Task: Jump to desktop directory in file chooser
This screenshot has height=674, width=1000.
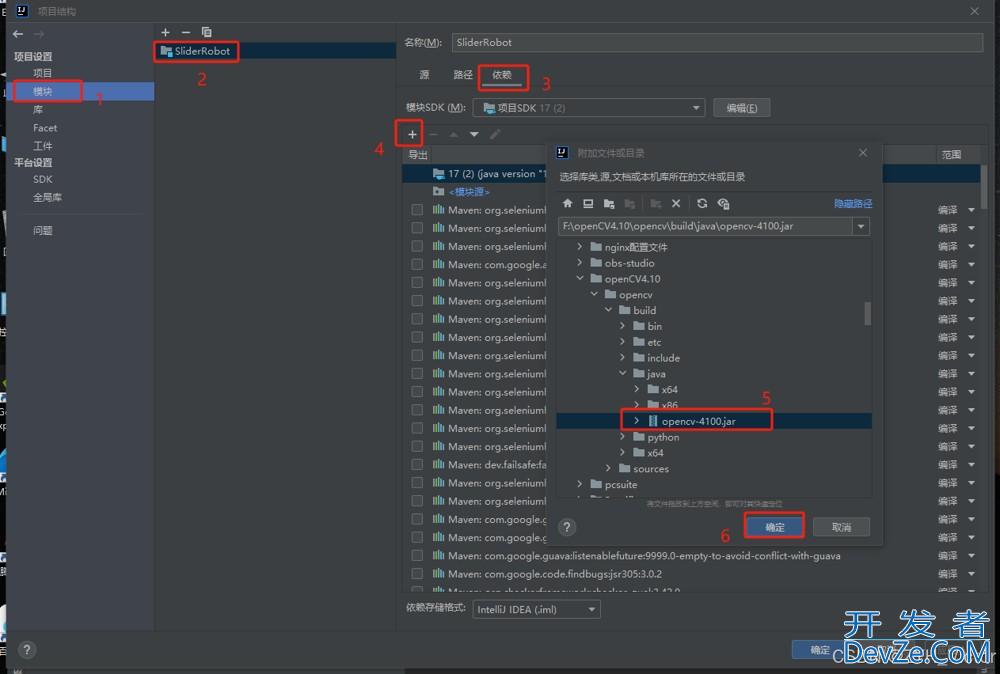Action: click(588, 203)
